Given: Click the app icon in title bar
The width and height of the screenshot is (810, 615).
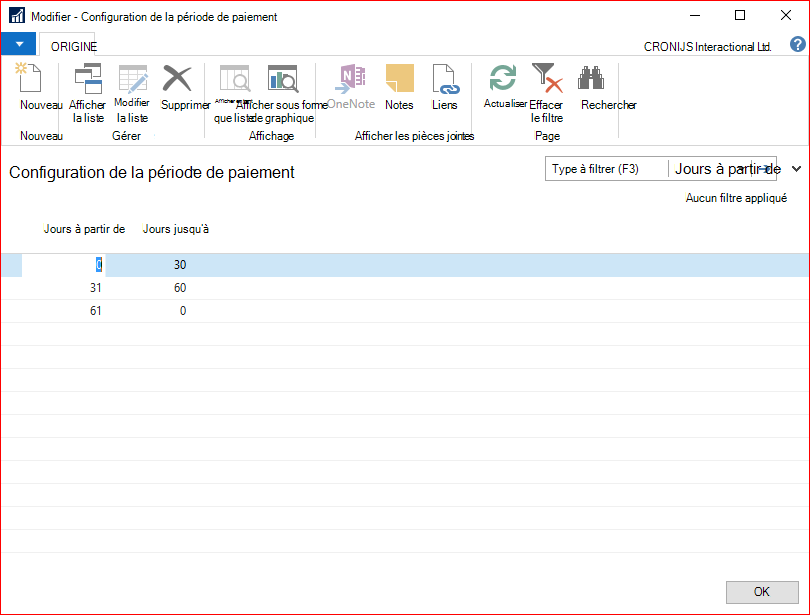Looking at the screenshot, I should pos(17,15).
